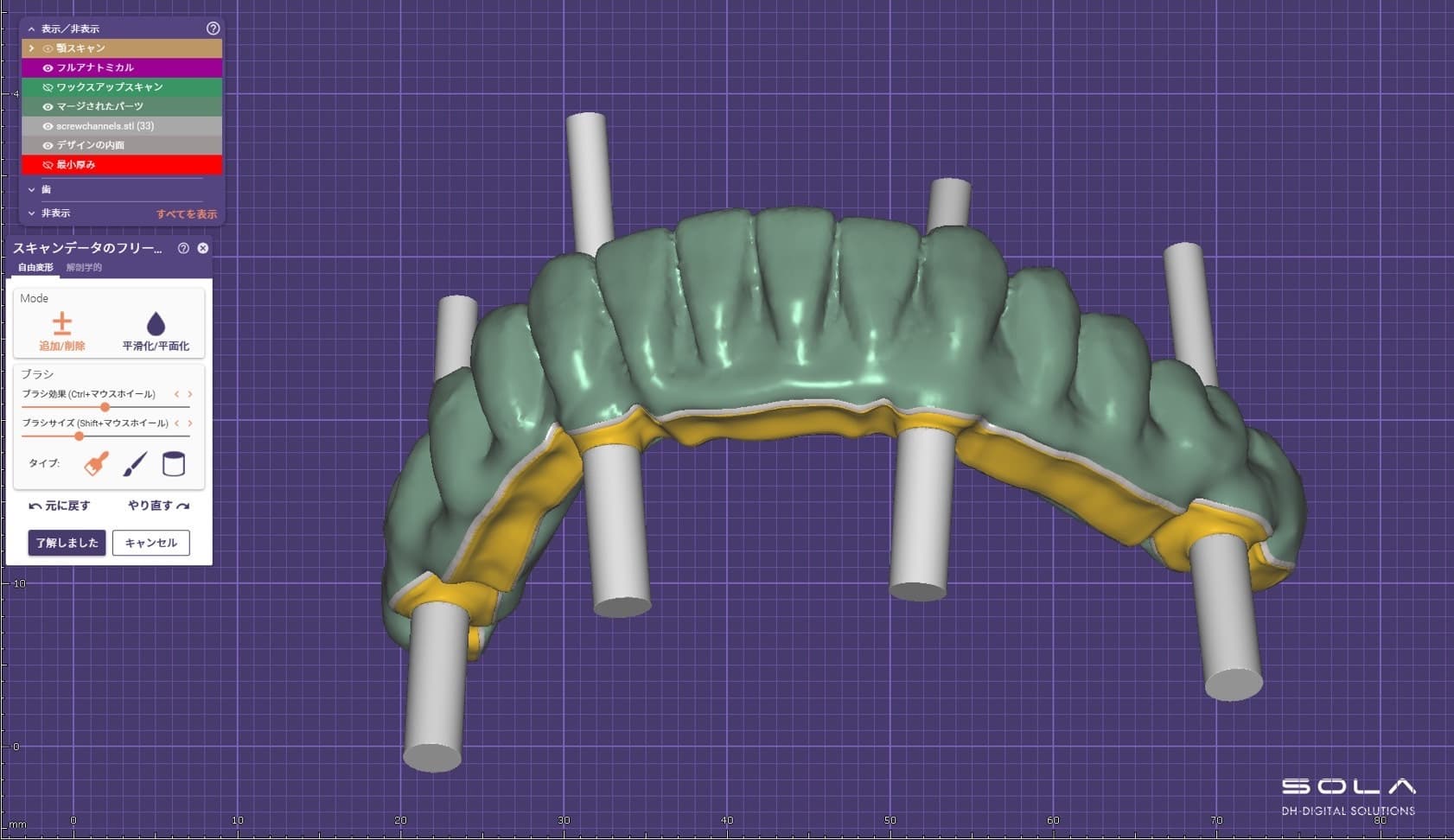
Task: Collapse the 表示/非表示 panel header
Action: pyautogui.click(x=32, y=29)
